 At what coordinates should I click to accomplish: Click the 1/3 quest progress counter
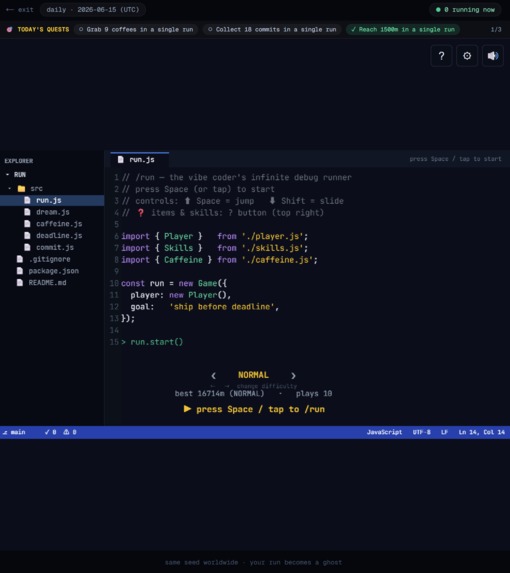(496, 29)
